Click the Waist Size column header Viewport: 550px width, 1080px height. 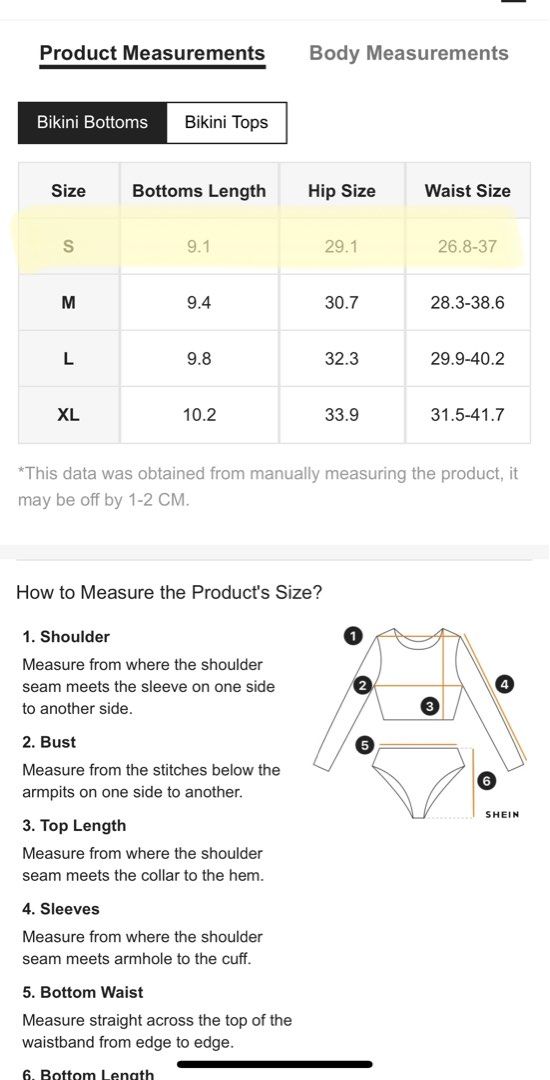coord(467,191)
